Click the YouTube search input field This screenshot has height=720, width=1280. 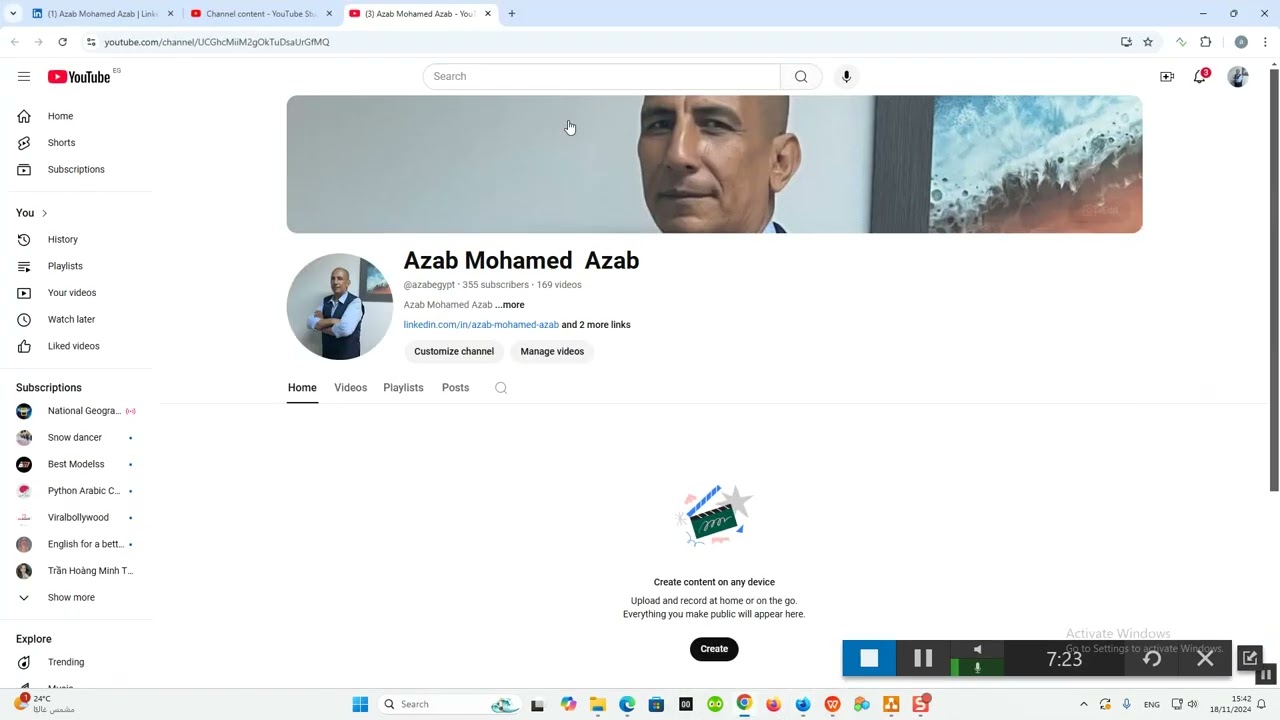tap(602, 76)
